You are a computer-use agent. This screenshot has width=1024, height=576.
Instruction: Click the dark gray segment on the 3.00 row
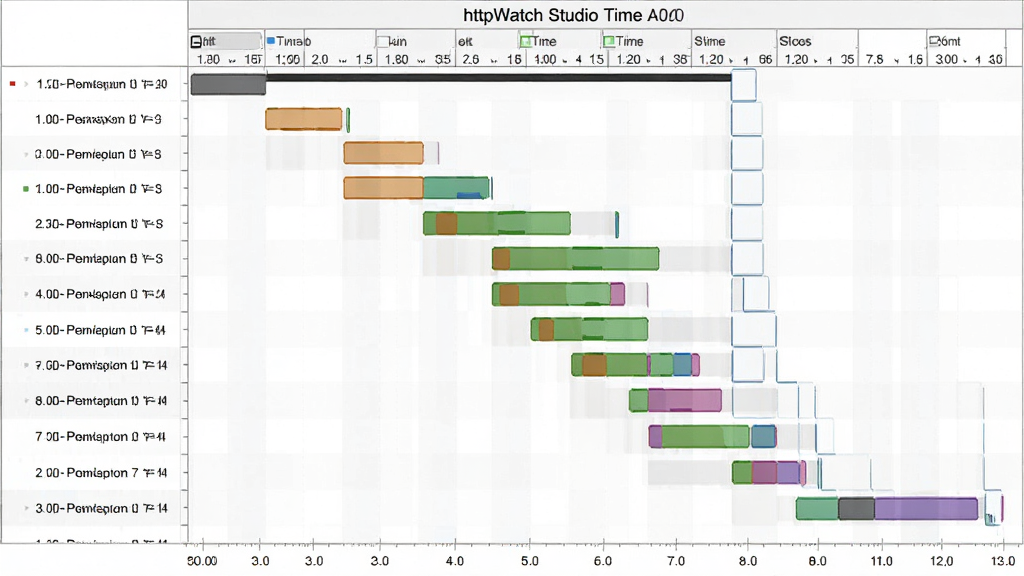tap(856, 509)
